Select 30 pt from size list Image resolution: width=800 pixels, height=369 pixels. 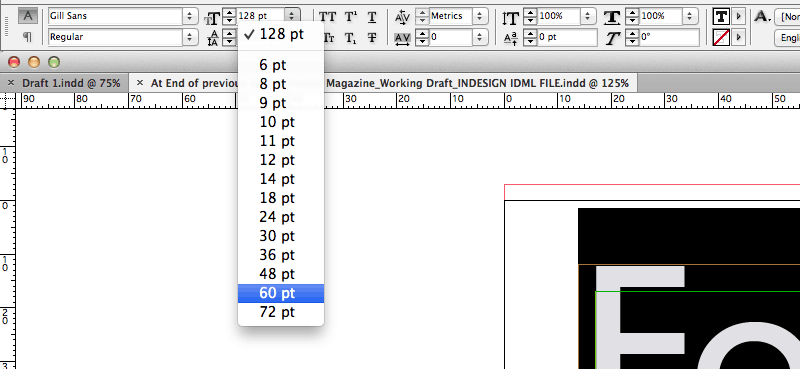coord(281,236)
